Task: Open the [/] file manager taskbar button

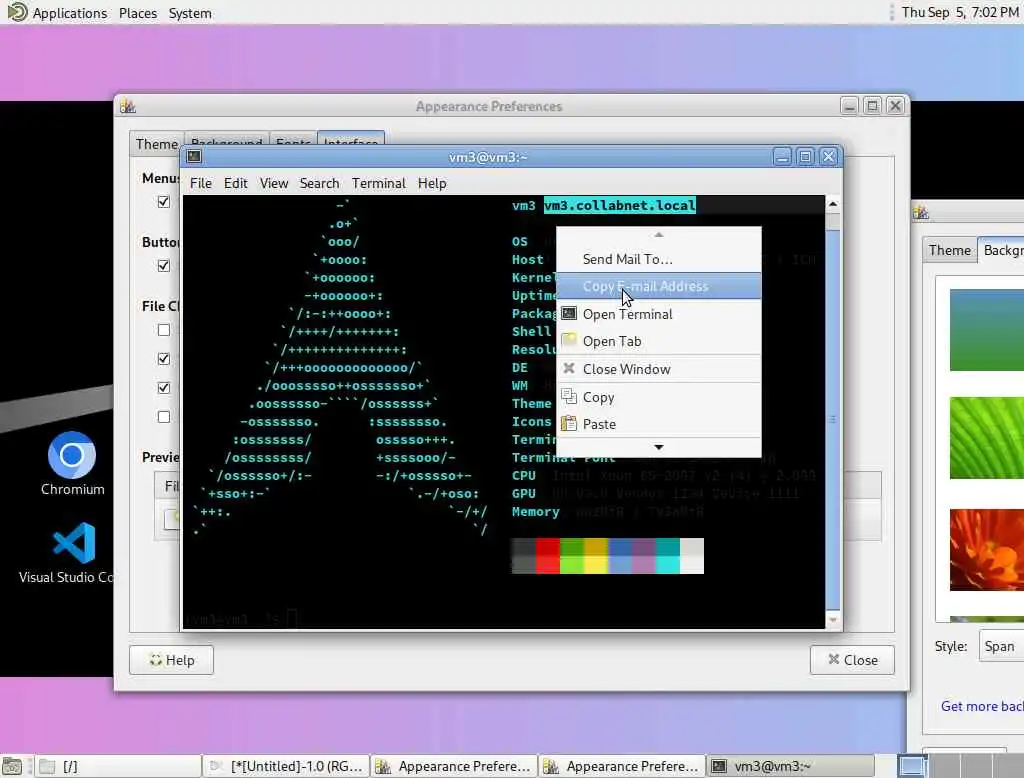Action: click(x=118, y=766)
